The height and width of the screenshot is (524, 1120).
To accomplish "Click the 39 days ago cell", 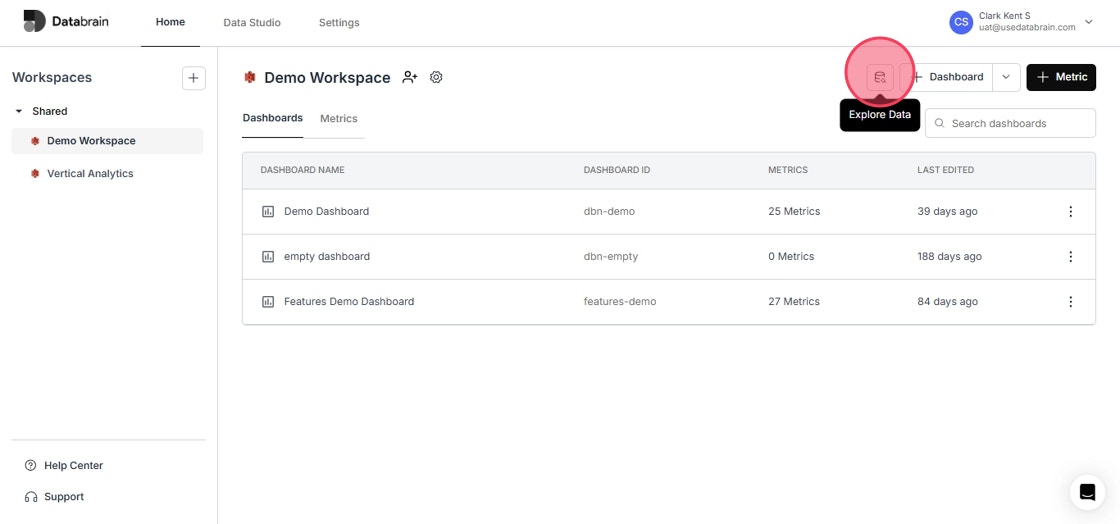I will coord(948,211).
